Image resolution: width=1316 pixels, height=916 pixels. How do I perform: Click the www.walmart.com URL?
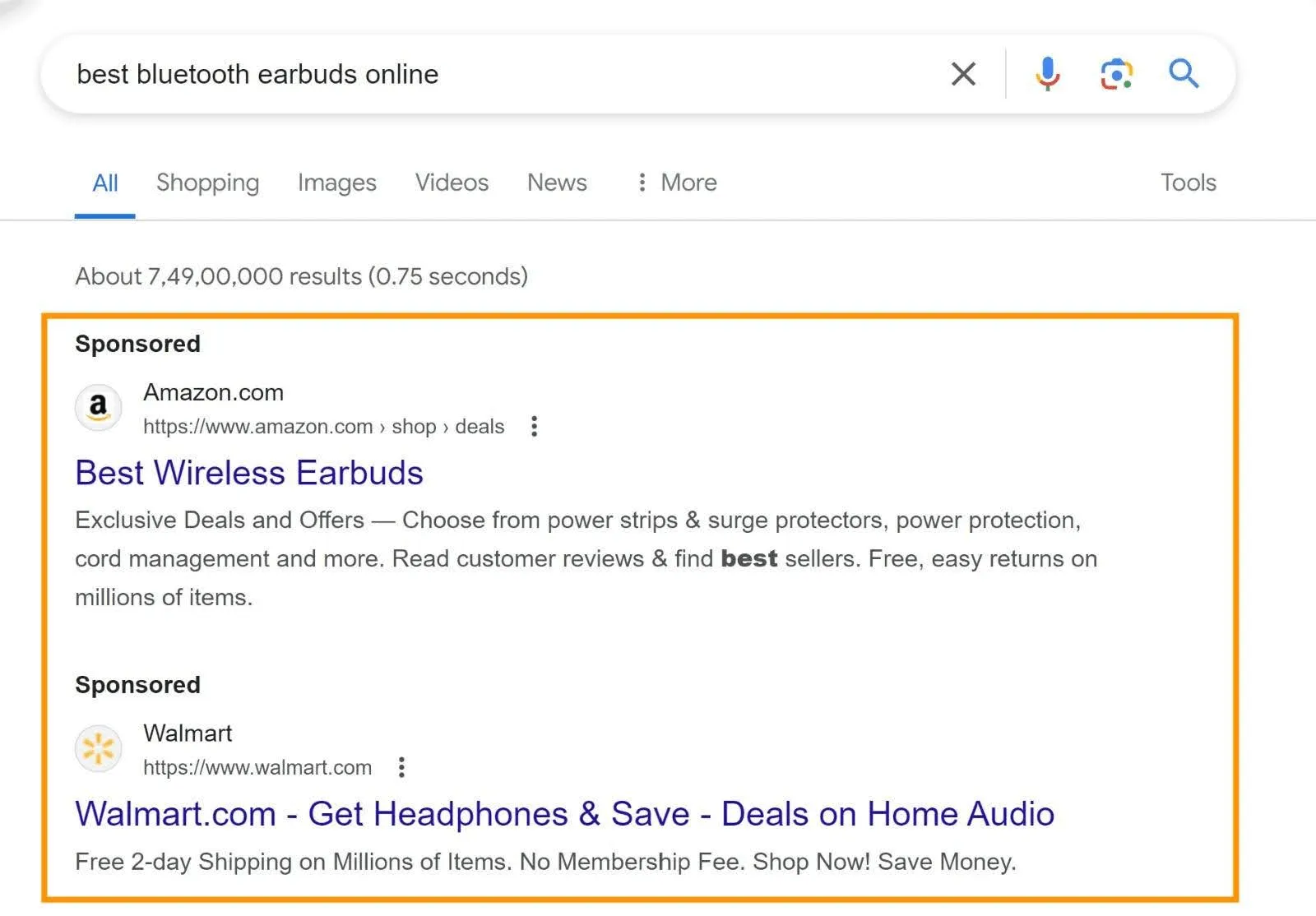tap(257, 767)
